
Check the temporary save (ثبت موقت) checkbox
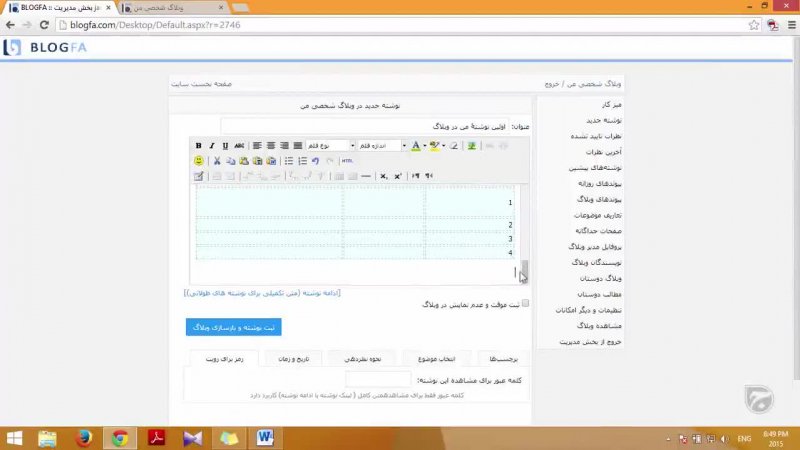pos(526,303)
